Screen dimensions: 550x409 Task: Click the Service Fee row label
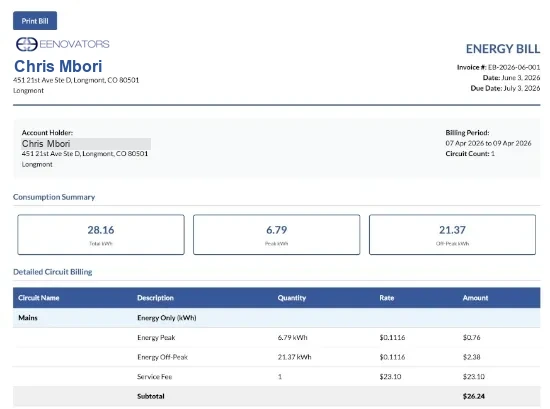pos(154,377)
